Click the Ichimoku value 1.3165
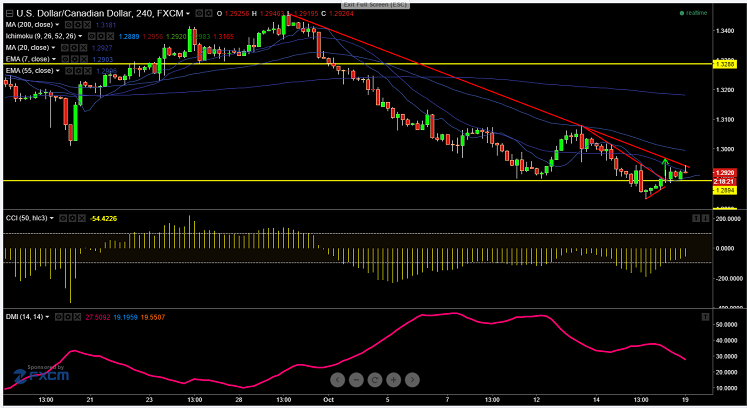This screenshot has height=408, width=747. 223,36
